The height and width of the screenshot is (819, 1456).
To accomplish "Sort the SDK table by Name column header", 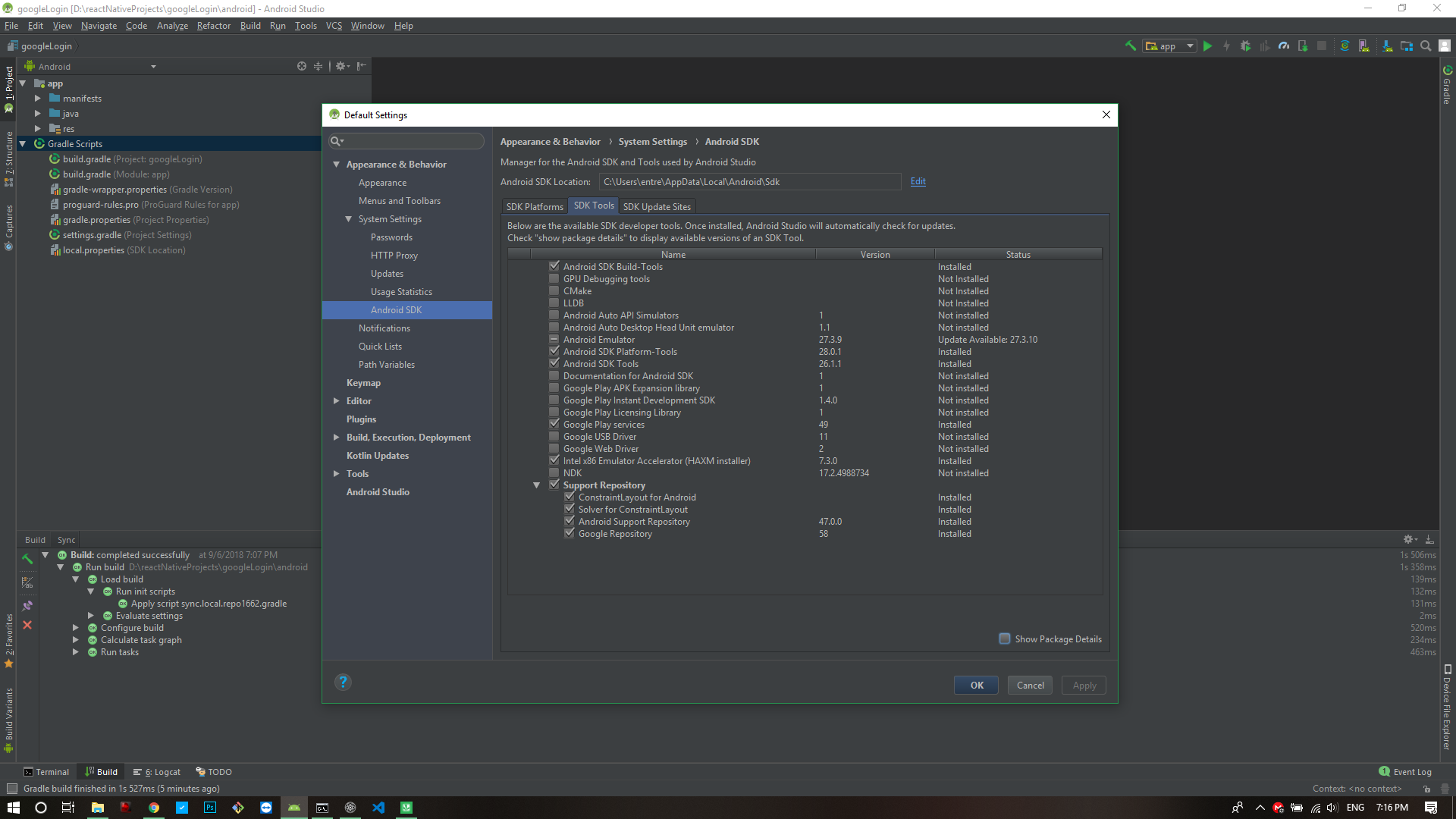I will tap(673, 254).
